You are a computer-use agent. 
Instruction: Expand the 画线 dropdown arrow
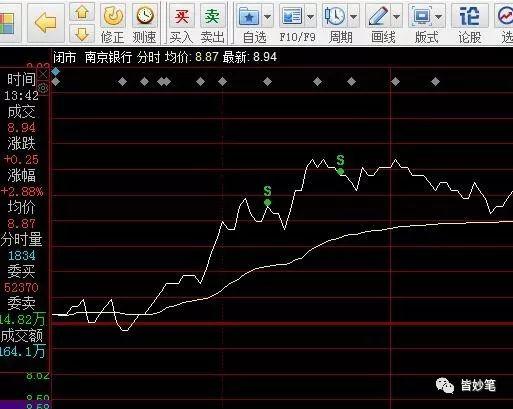coord(397,16)
